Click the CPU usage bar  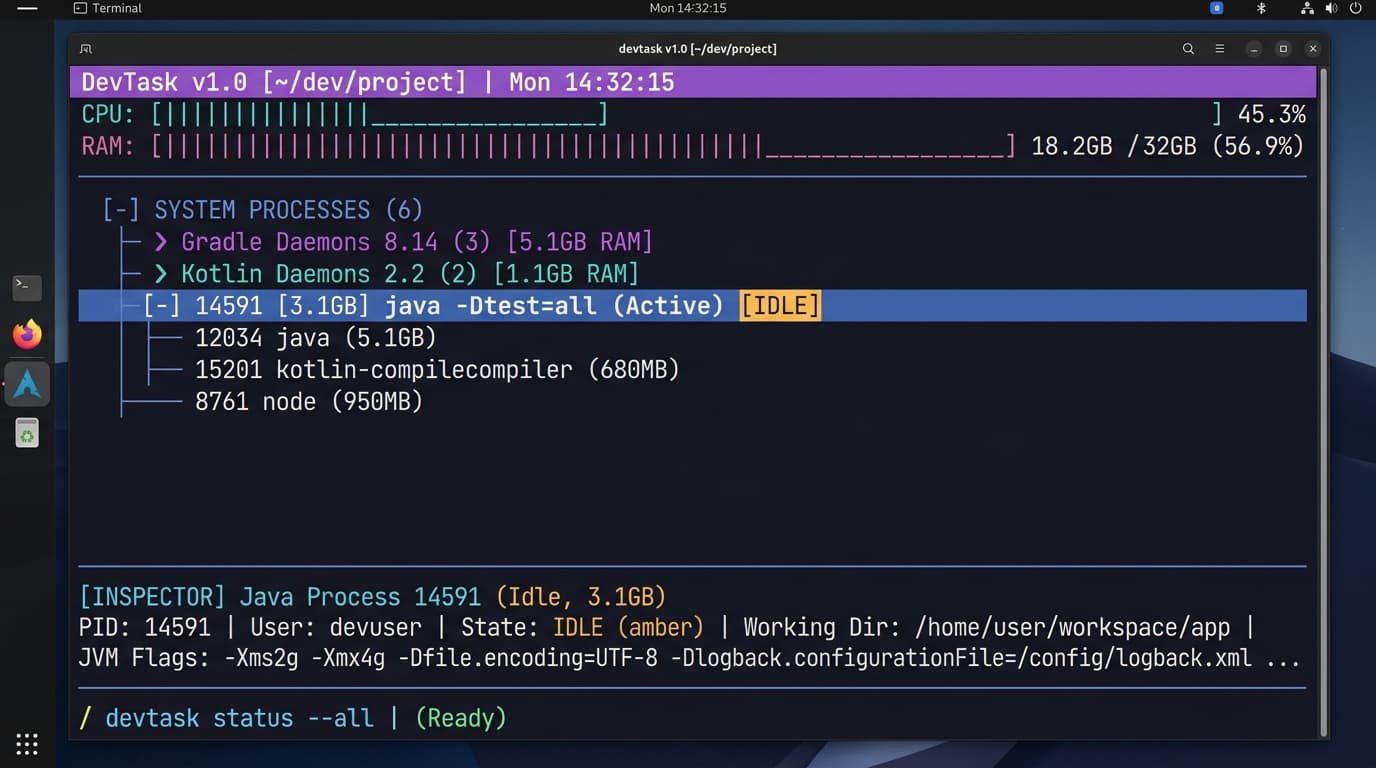pyautogui.click(x=380, y=115)
